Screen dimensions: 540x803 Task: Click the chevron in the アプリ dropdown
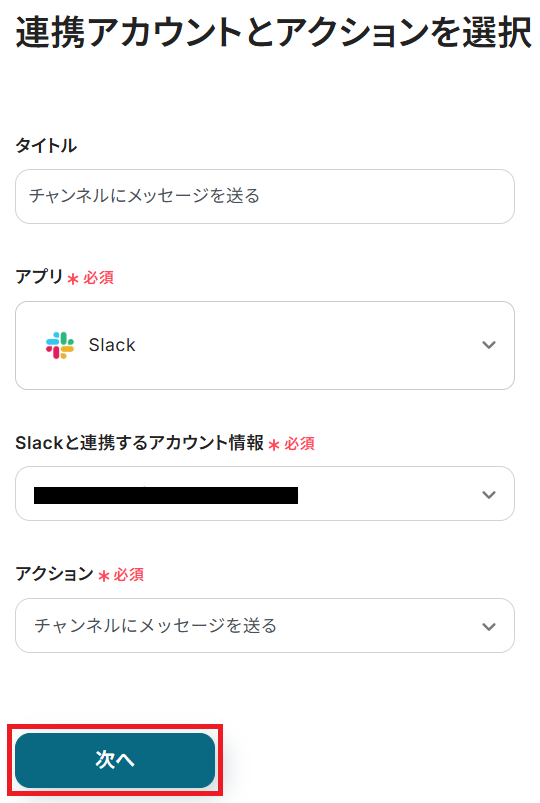pyautogui.click(x=489, y=345)
